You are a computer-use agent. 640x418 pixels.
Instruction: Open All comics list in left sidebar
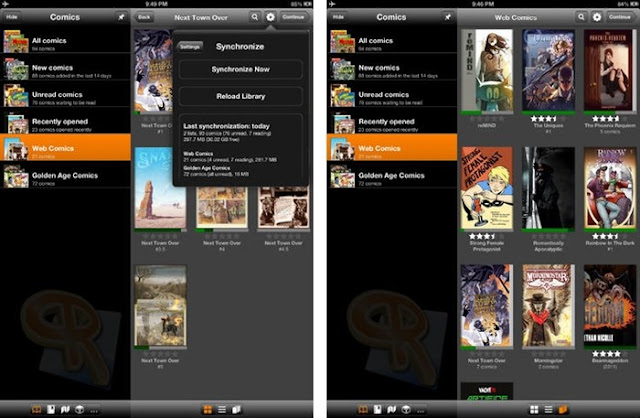click(x=65, y=41)
